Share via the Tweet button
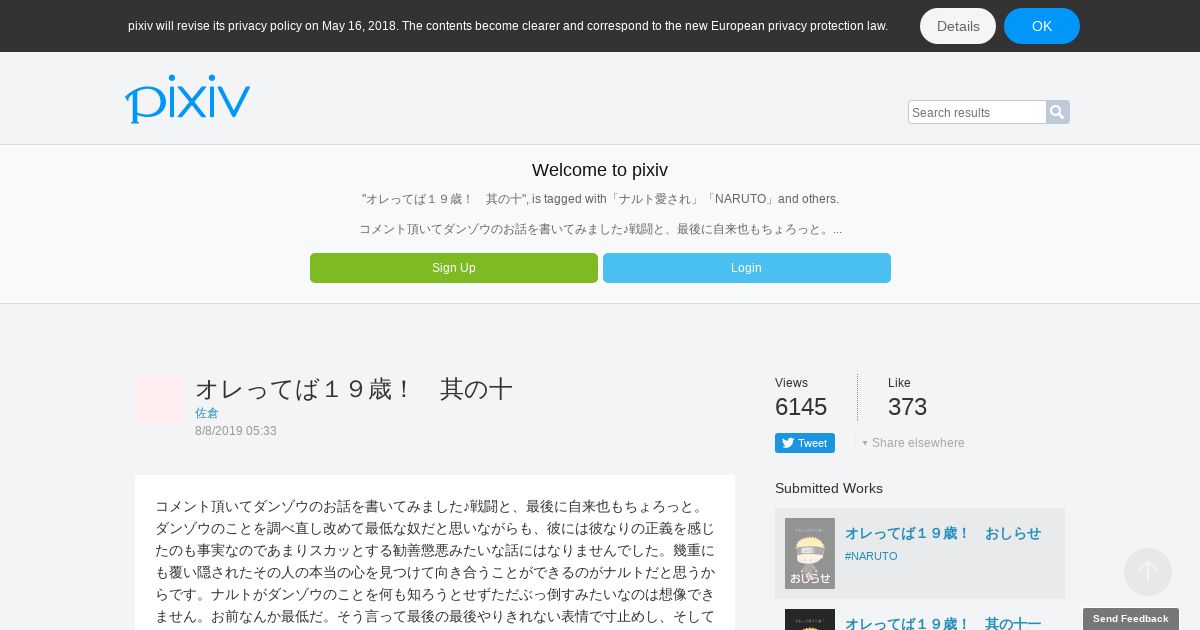1200x630 pixels. tap(805, 443)
